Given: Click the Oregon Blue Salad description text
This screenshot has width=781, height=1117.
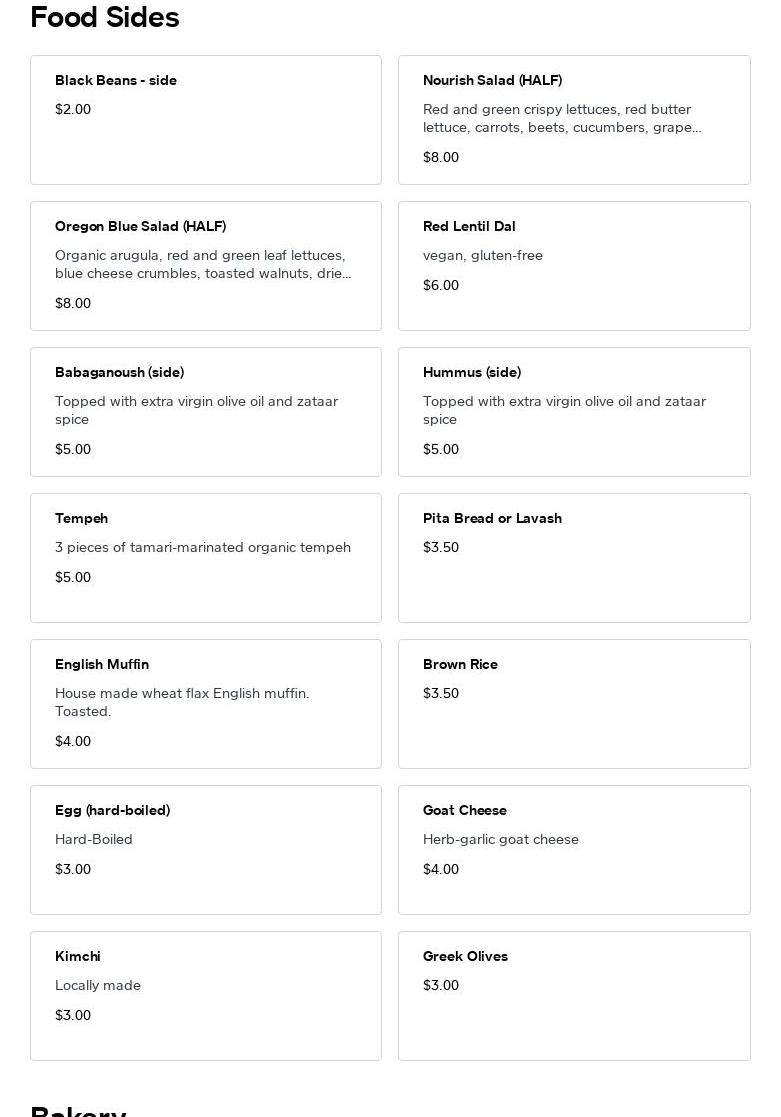Looking at the screenshot, I should coord(203,264).
